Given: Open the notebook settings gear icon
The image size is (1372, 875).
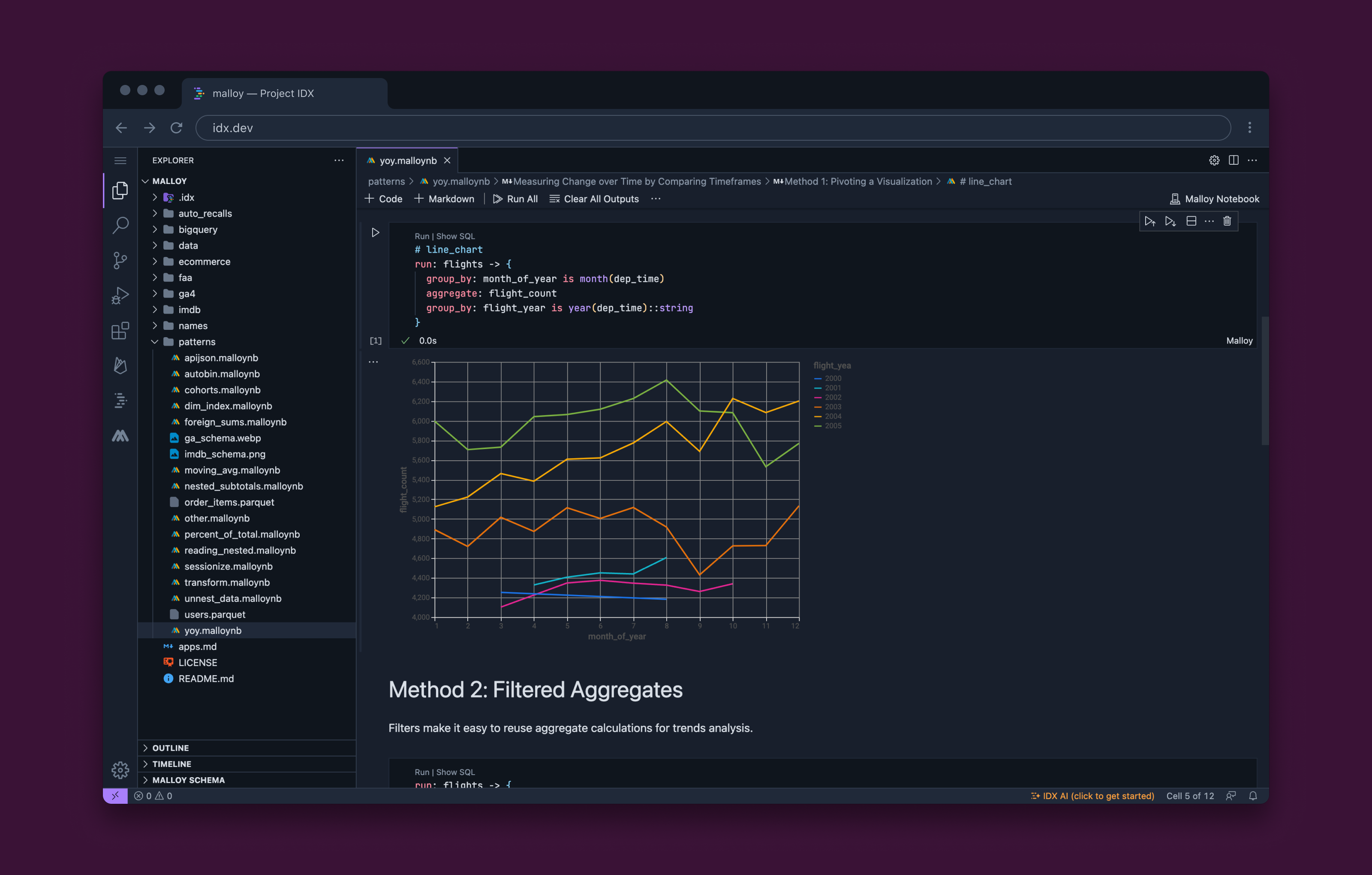Looking at the screenshot, I should click(x=1214, y=160).
